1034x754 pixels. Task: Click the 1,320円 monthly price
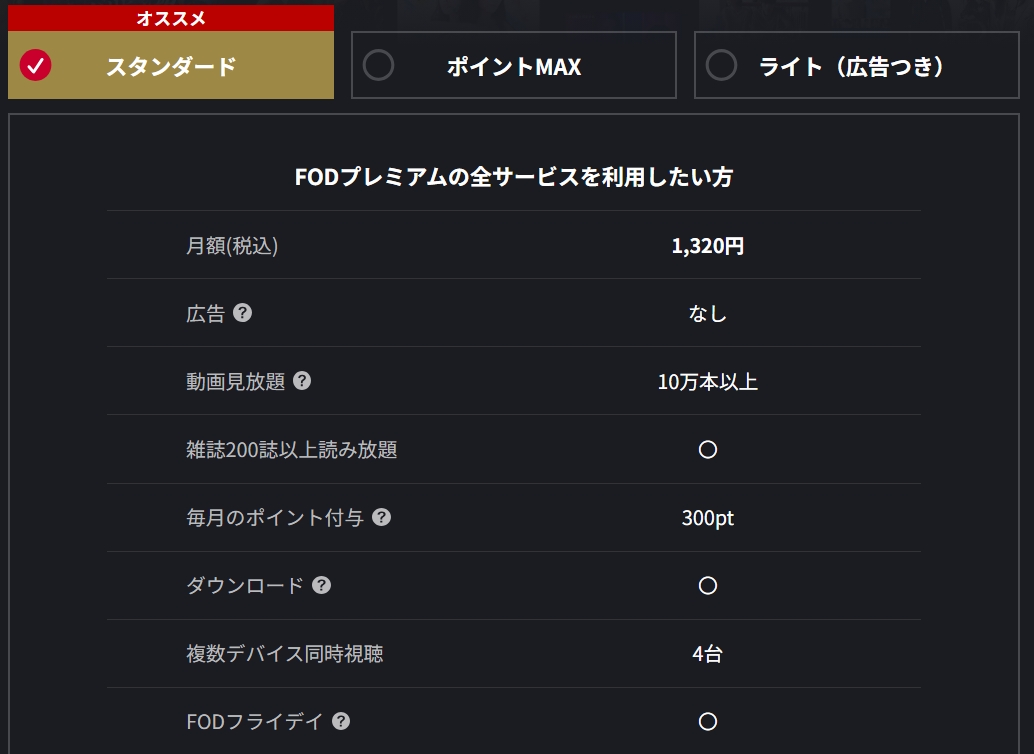[x=708, y=246]
